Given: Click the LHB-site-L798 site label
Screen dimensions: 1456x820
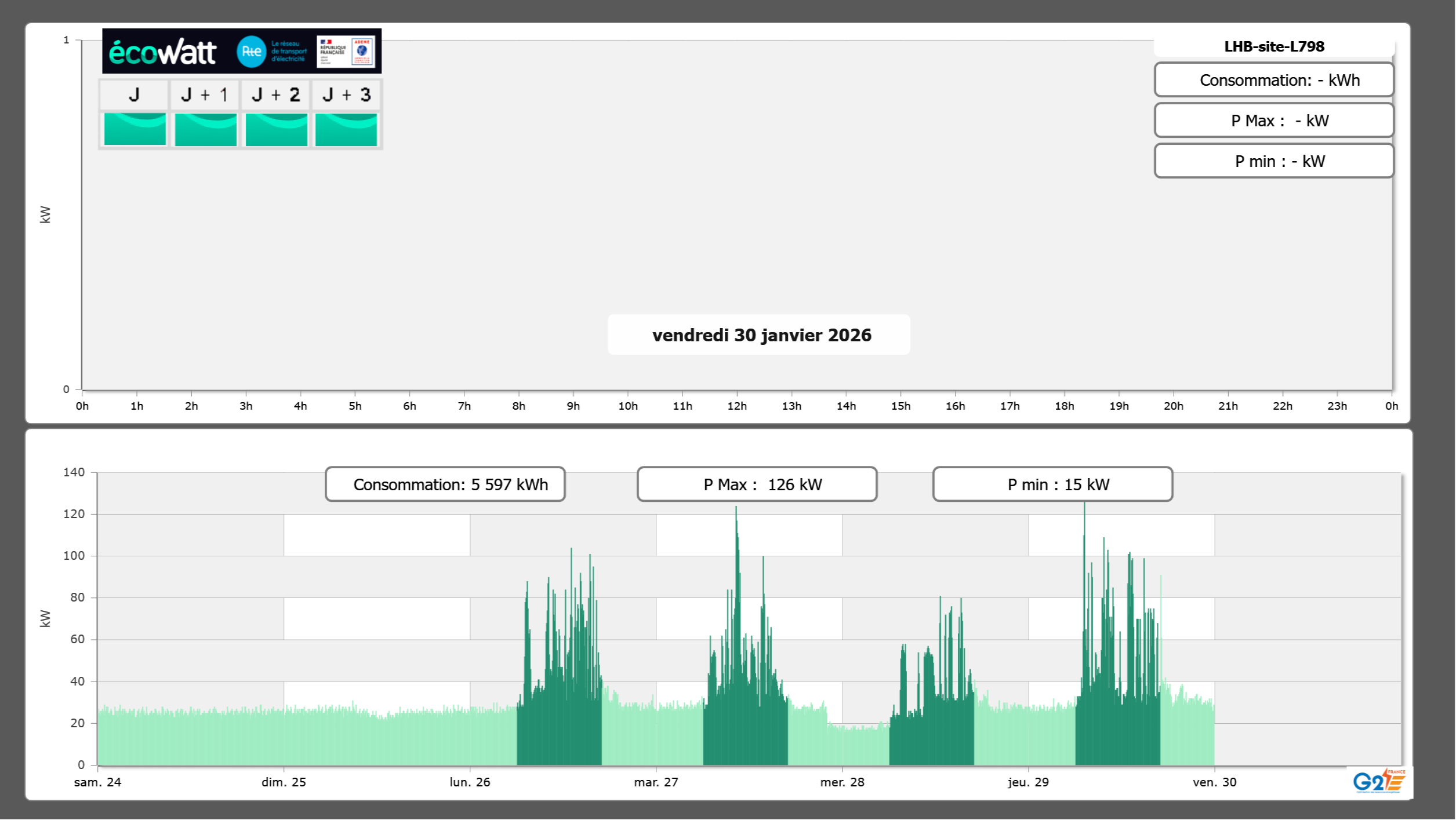Looking at the screenshot, I should [1273, 46].
